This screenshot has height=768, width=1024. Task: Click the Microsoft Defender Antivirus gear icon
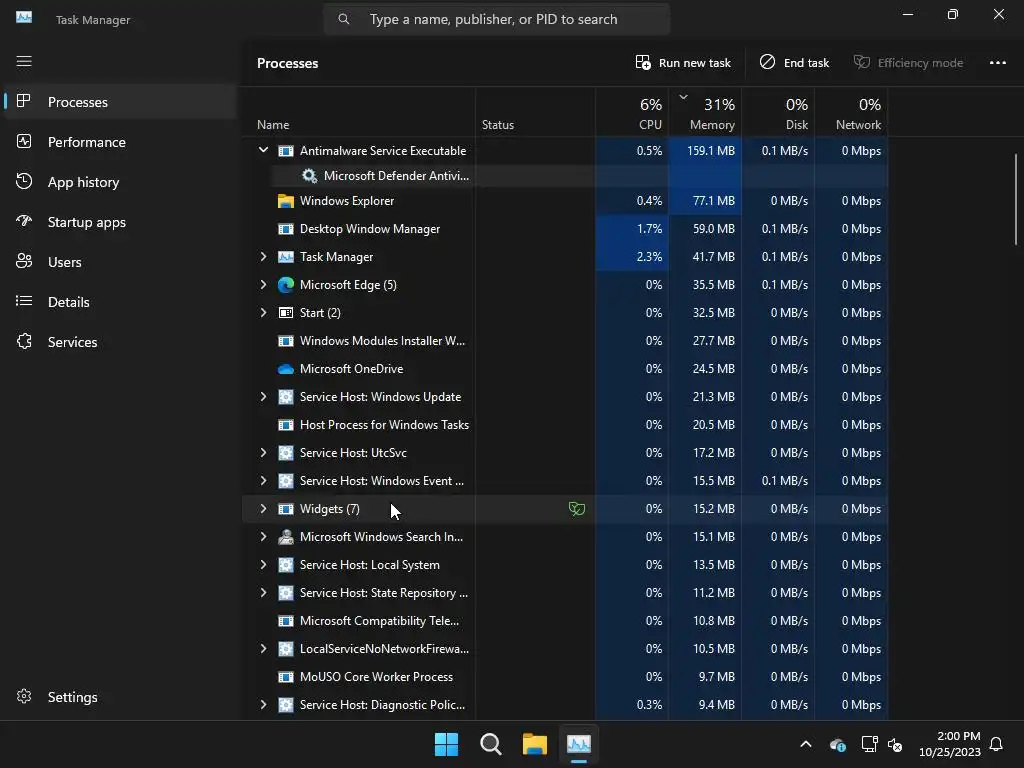click(309, 176)
